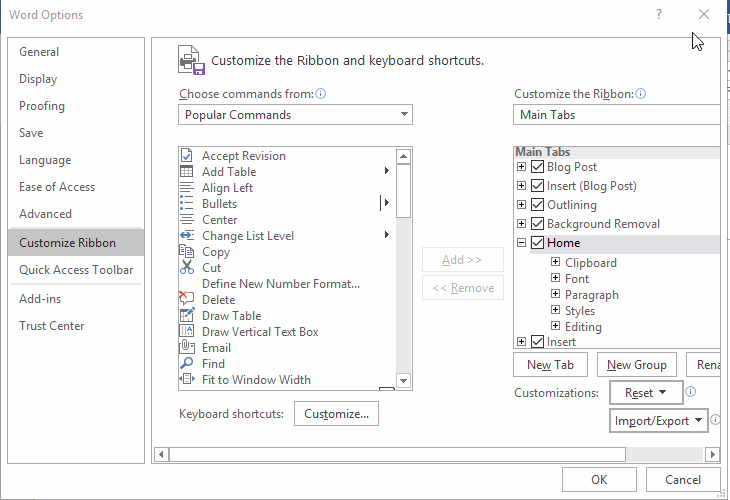
Task: Collapse the Home tree node
Action: pyautogui.click(x=521, y=243)
